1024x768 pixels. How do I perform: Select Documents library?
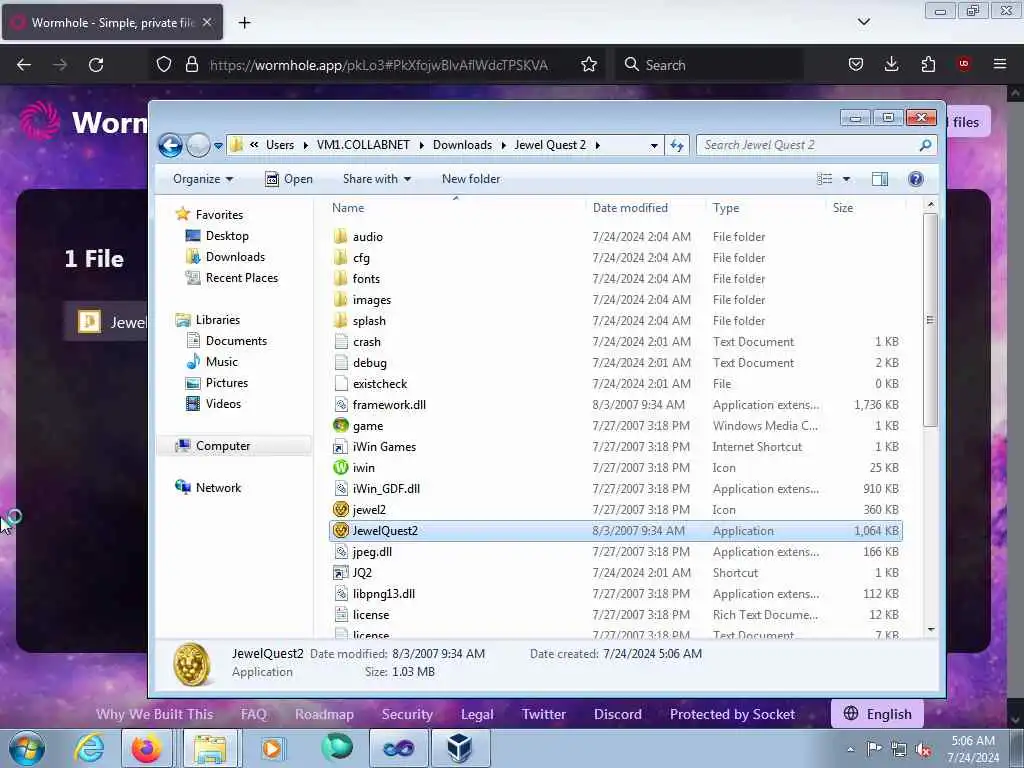tap(226, 341)
